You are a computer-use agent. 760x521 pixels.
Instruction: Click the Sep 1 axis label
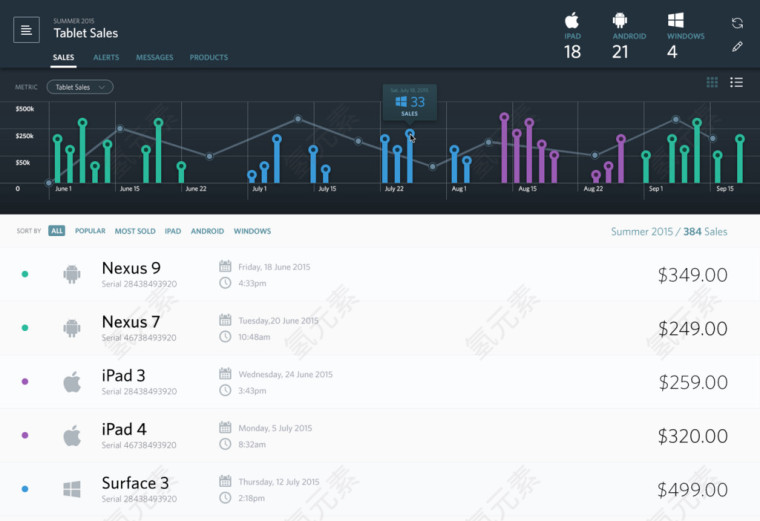pyautogui.click(x=656, y=189)
